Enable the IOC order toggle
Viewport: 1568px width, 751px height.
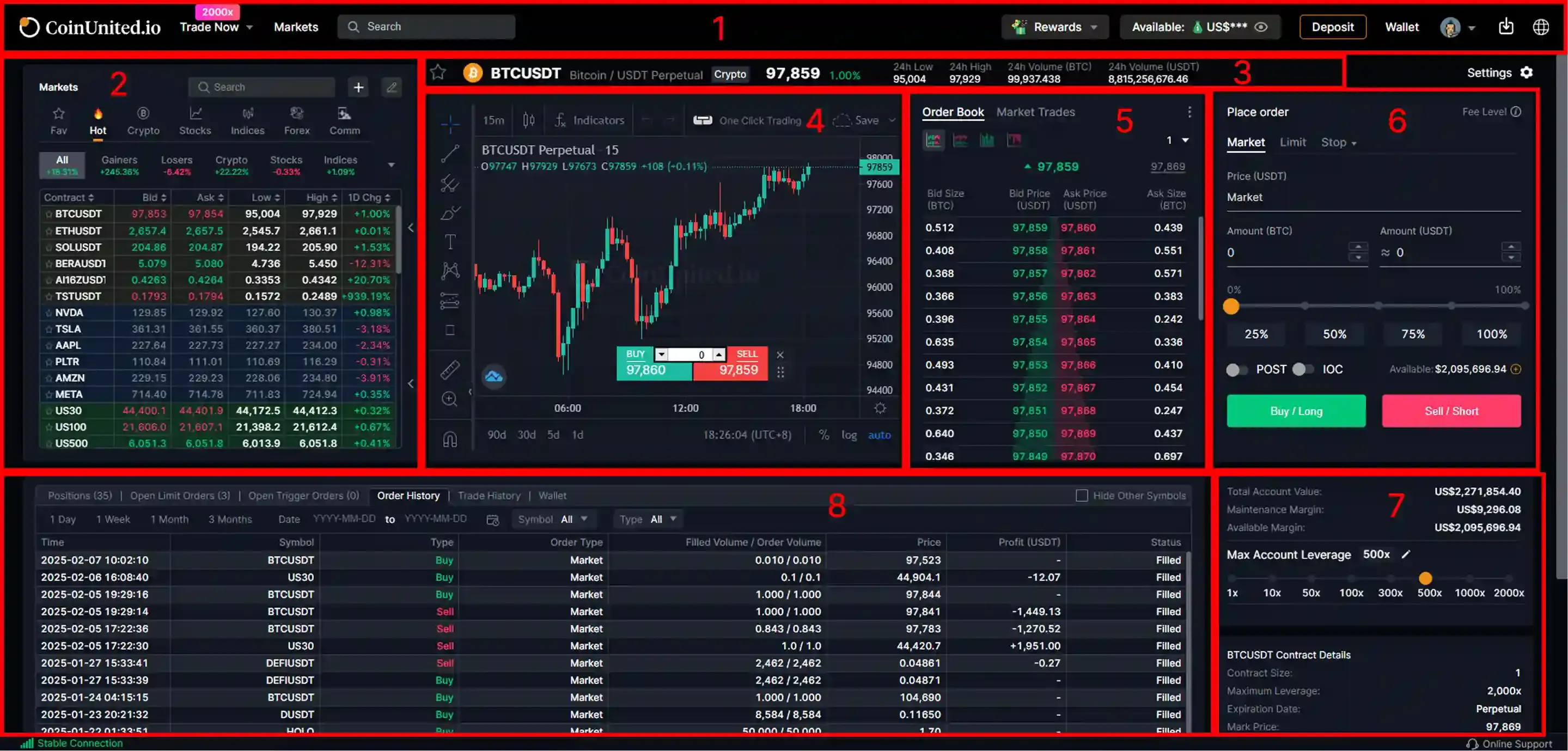[x=1303, y=369]
